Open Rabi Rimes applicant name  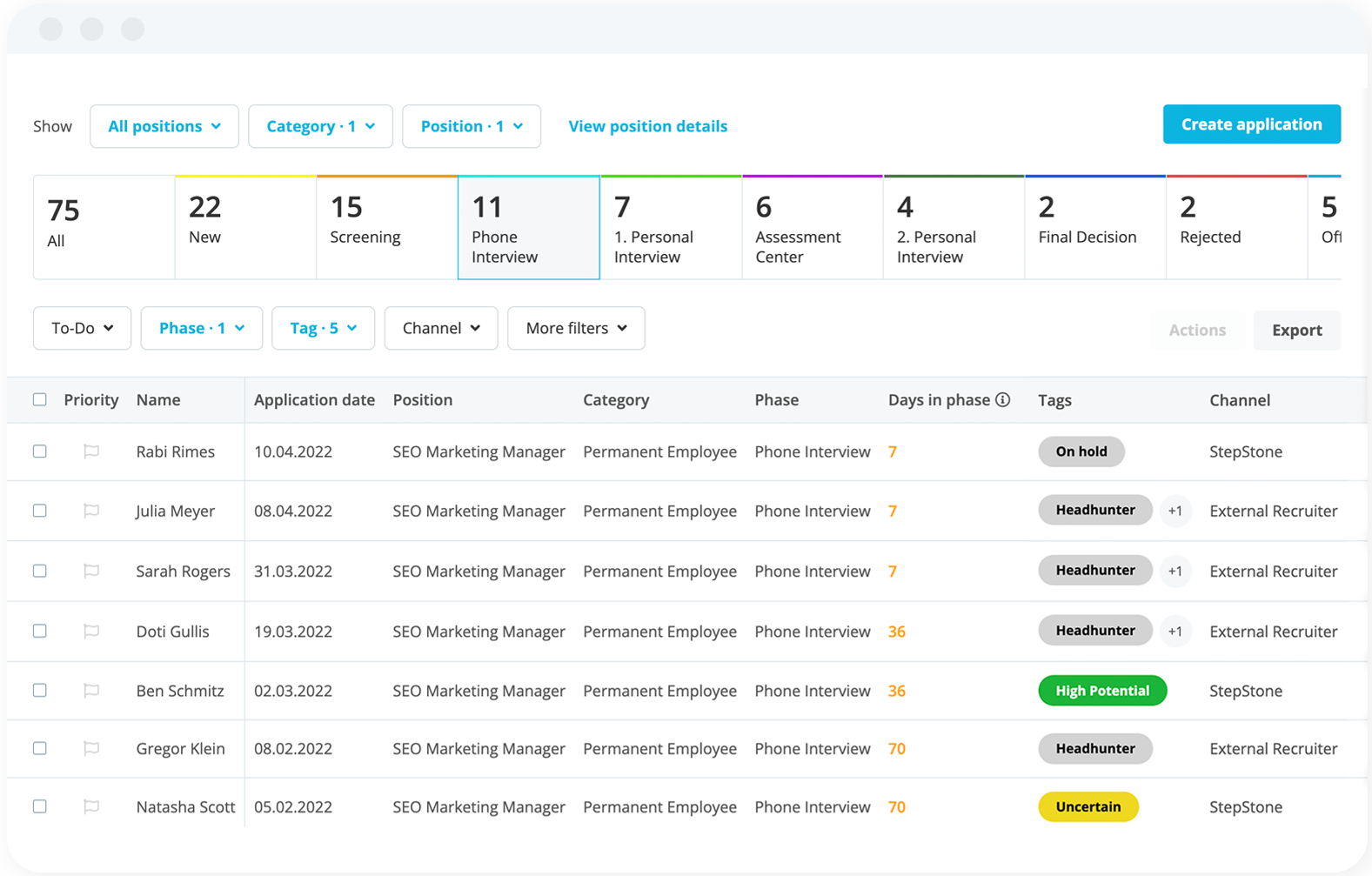tap(176, 451)
